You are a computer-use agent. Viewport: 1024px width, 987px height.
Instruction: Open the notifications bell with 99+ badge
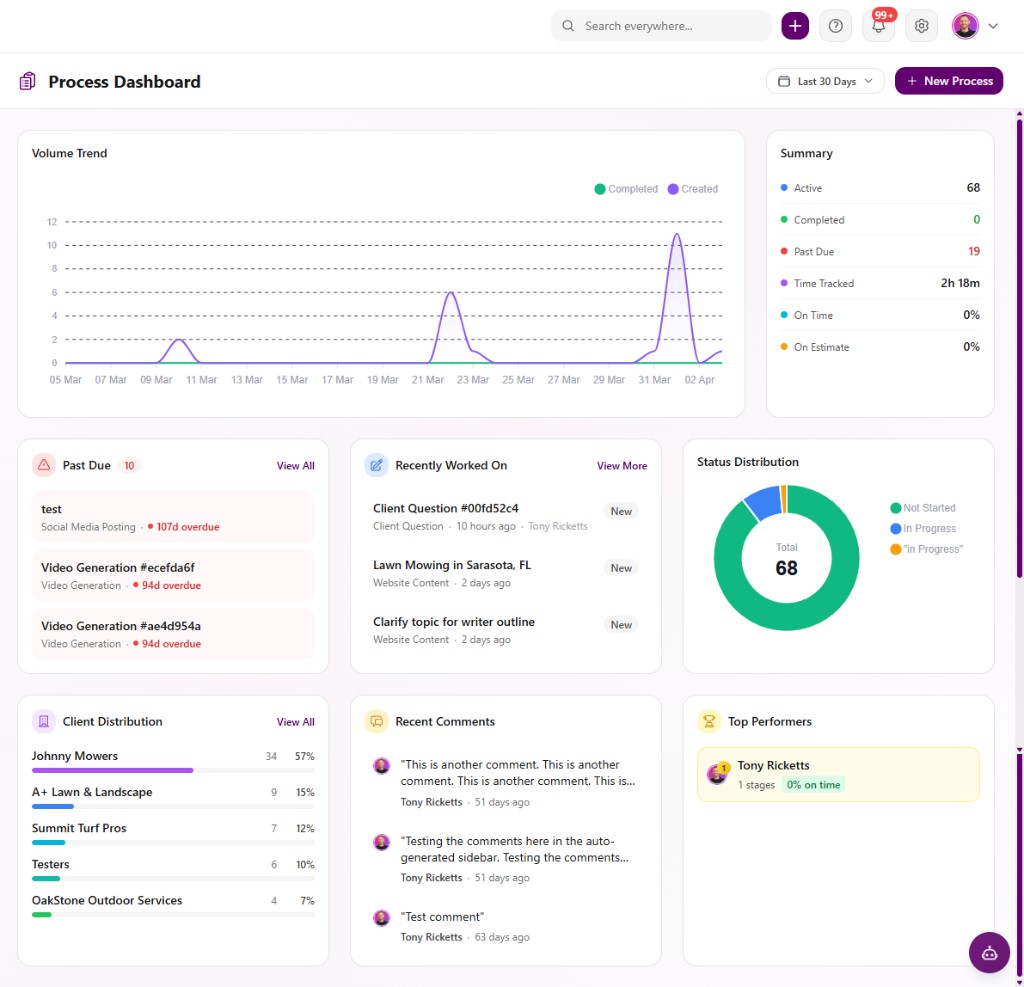[878, 26]
